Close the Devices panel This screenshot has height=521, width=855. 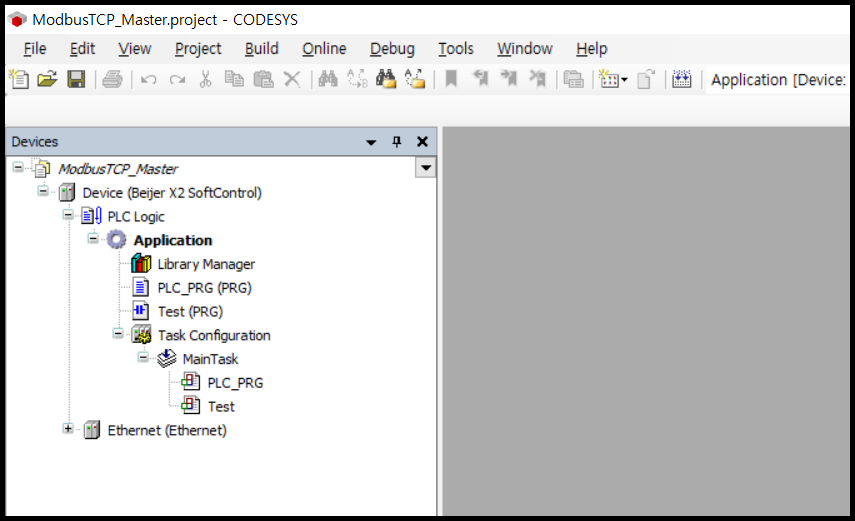(x=422, y=142)
